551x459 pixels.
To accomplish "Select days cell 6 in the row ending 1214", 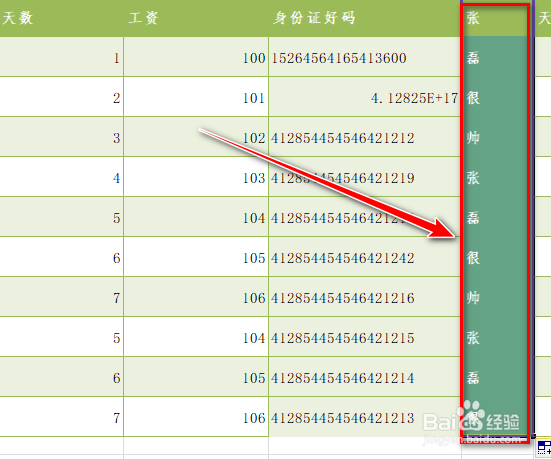I will point(61,377).
